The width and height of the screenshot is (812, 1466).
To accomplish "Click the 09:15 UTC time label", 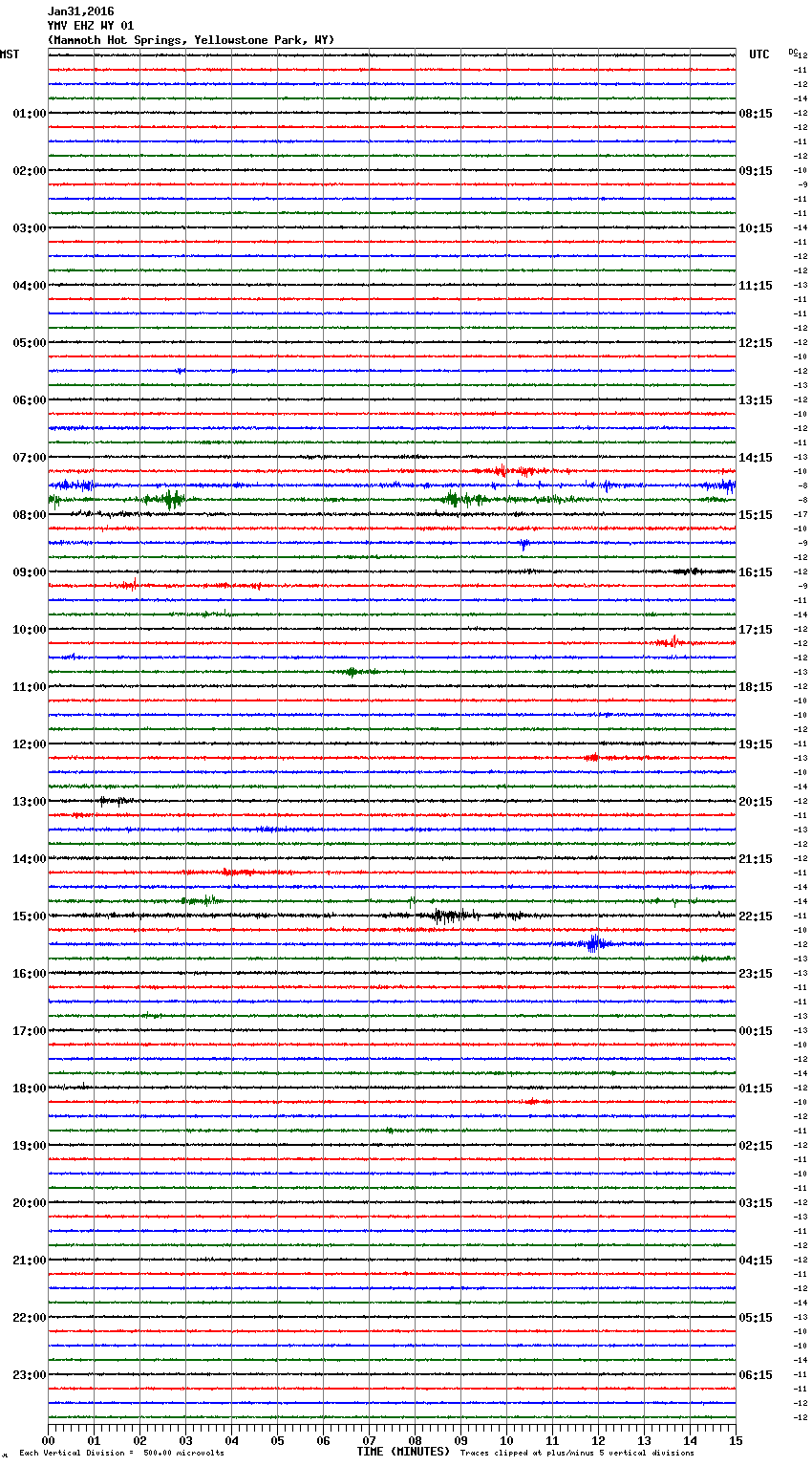I will pos(756,171).
